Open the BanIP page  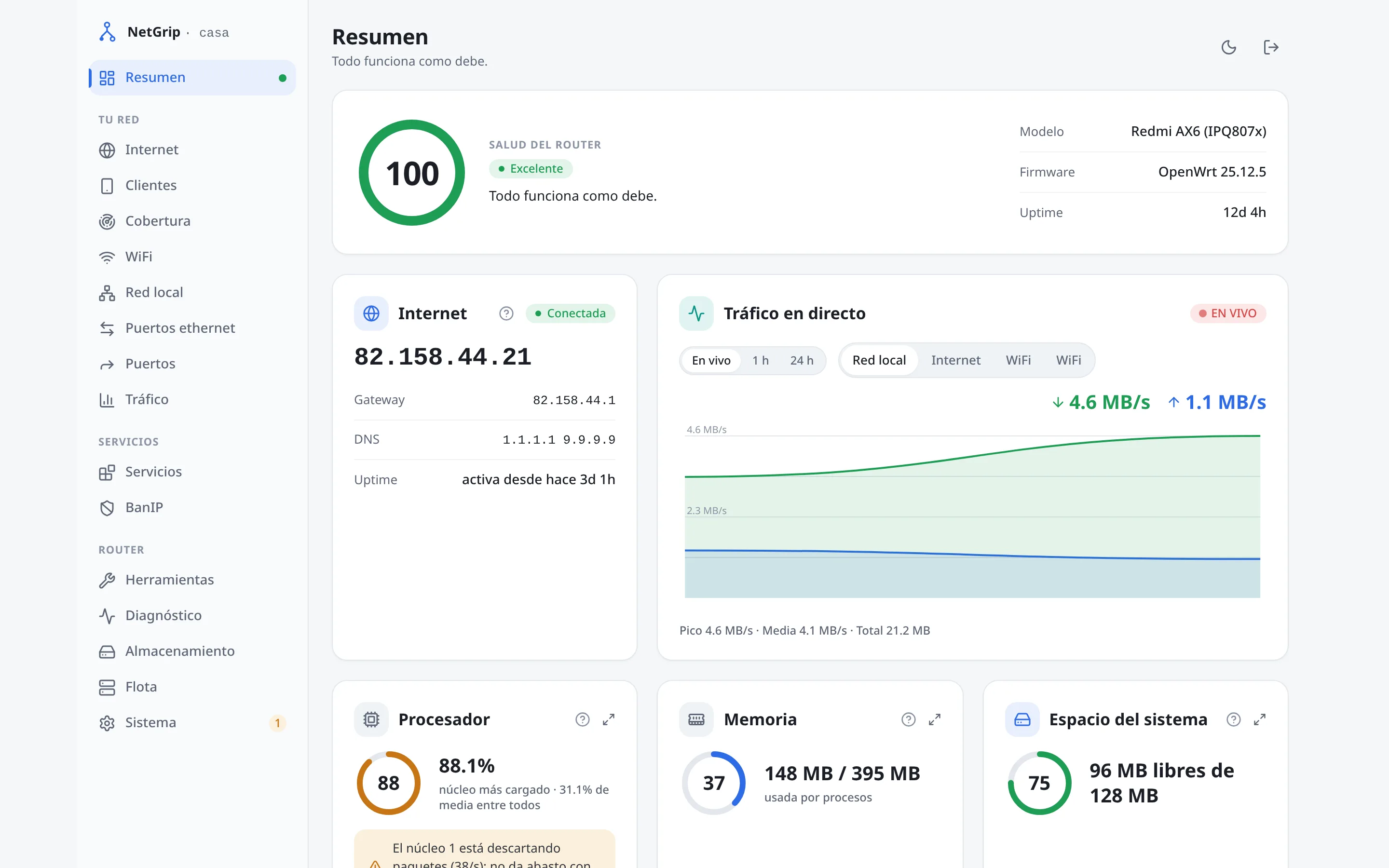coord(192,507)
